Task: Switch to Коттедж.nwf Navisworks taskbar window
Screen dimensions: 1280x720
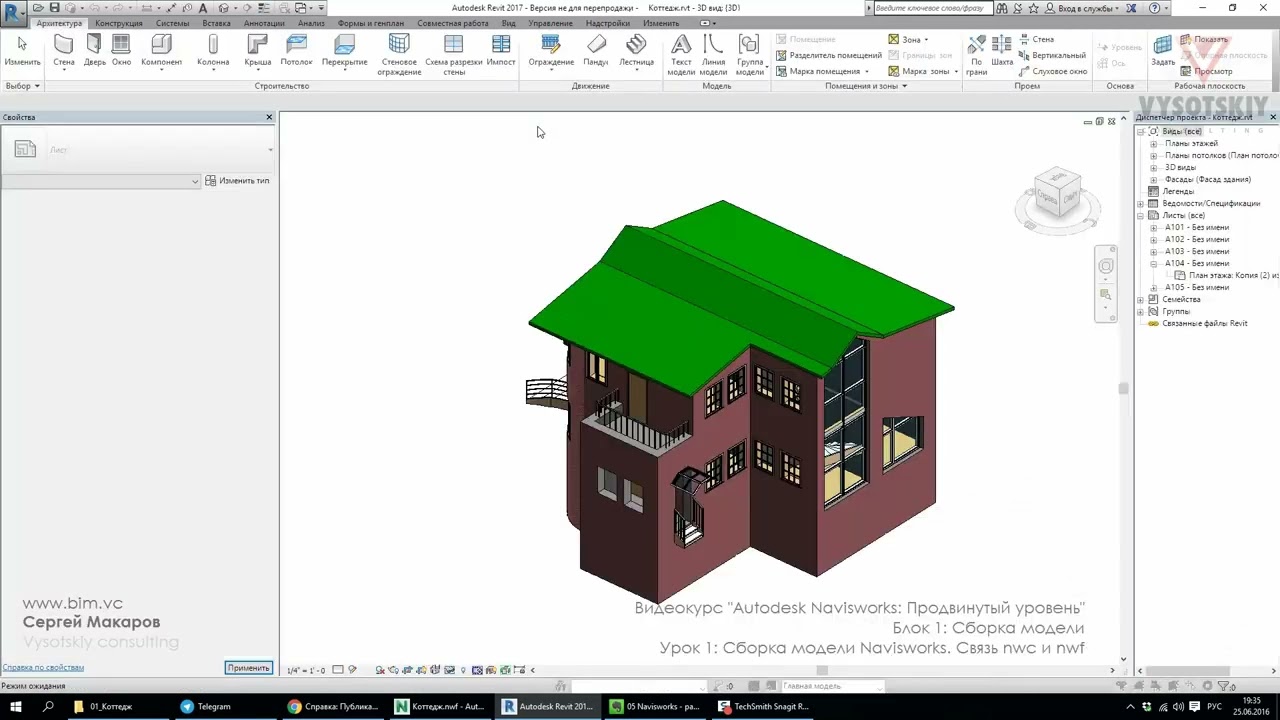Action: click(x=441, y=706)
